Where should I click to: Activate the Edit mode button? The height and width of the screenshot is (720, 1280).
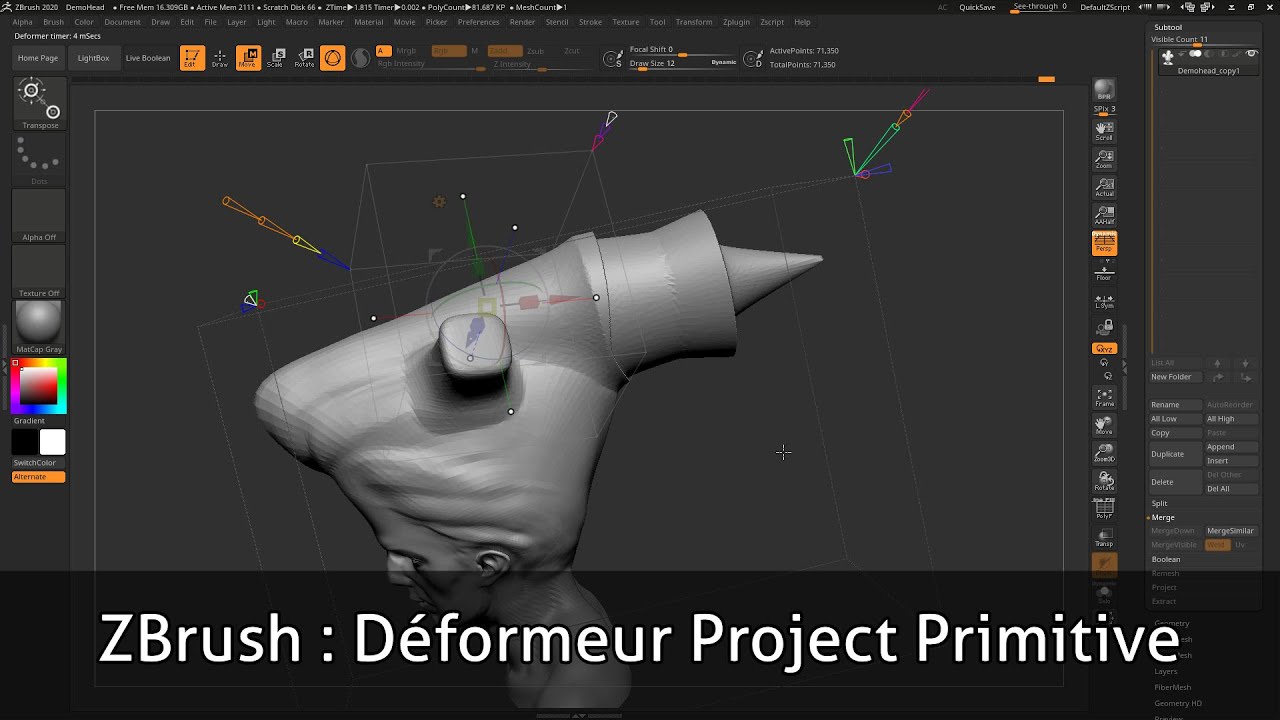tap(192, 58)
